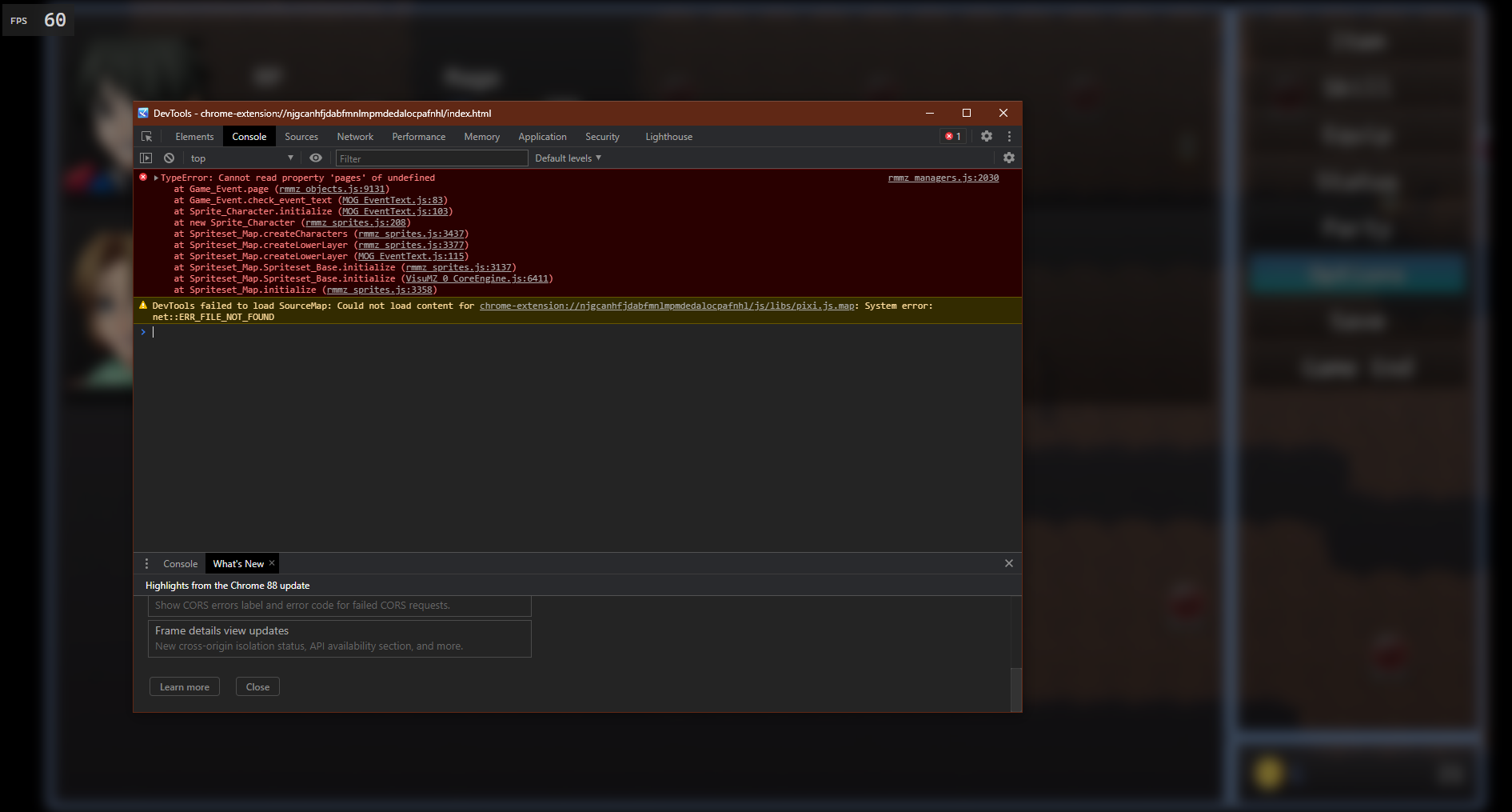Switch to the Elements tab
The width and height of the screenshot is (1512, 812).
[194, 137]
